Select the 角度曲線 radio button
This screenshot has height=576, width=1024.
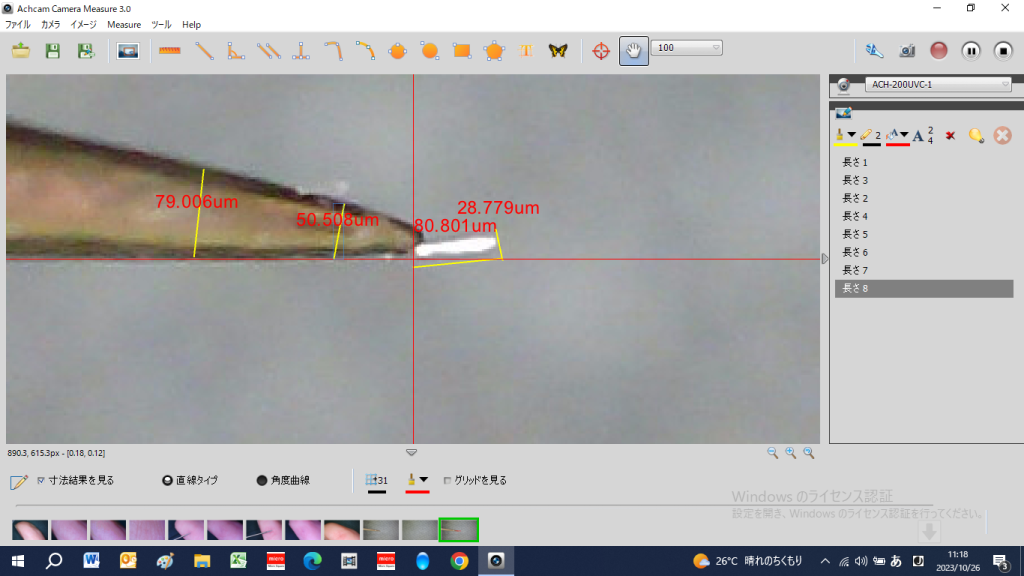[262, 480]
